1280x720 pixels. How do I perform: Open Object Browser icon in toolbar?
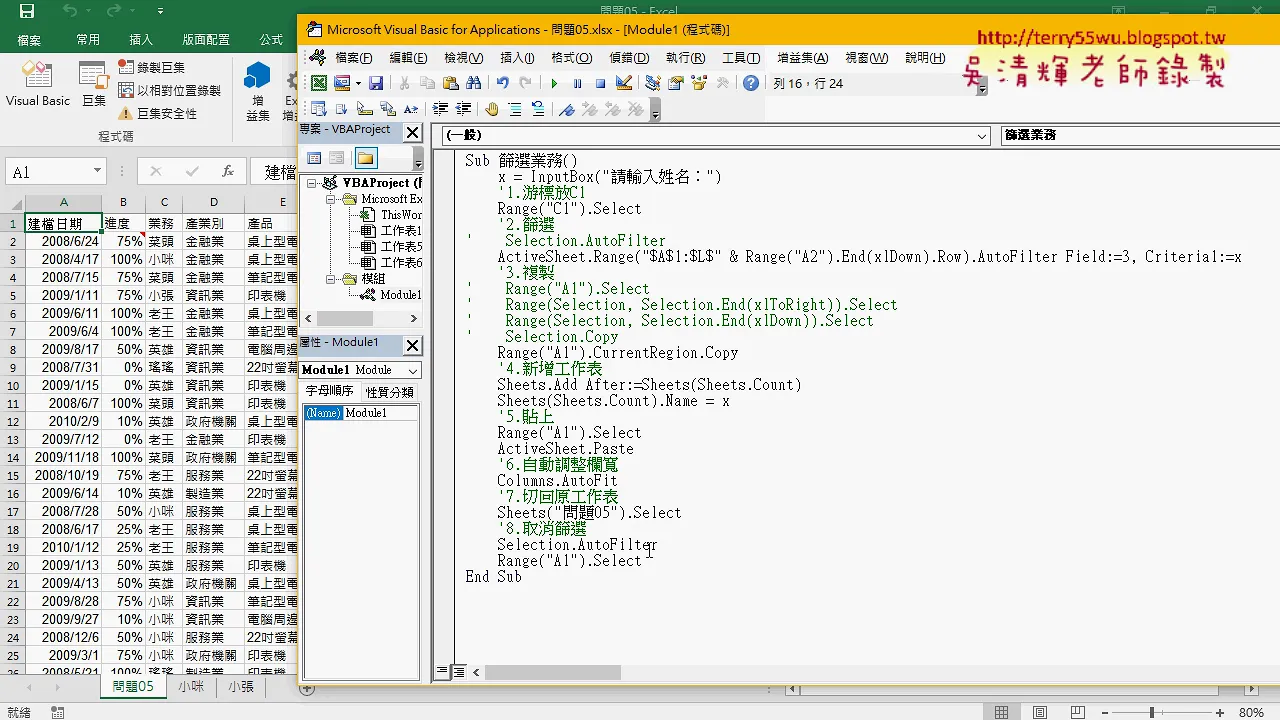[x=699, y=84]
